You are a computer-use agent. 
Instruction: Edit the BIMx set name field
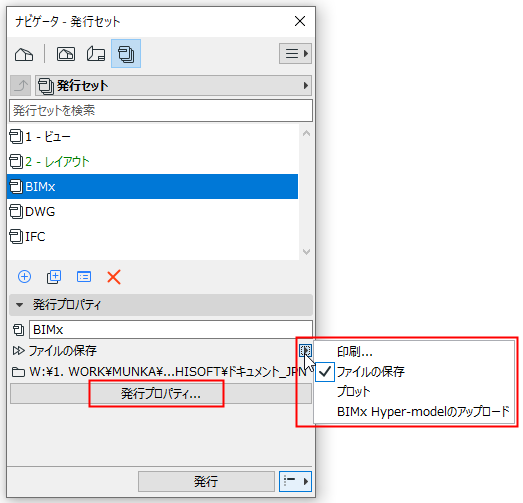tap(171, 330)
